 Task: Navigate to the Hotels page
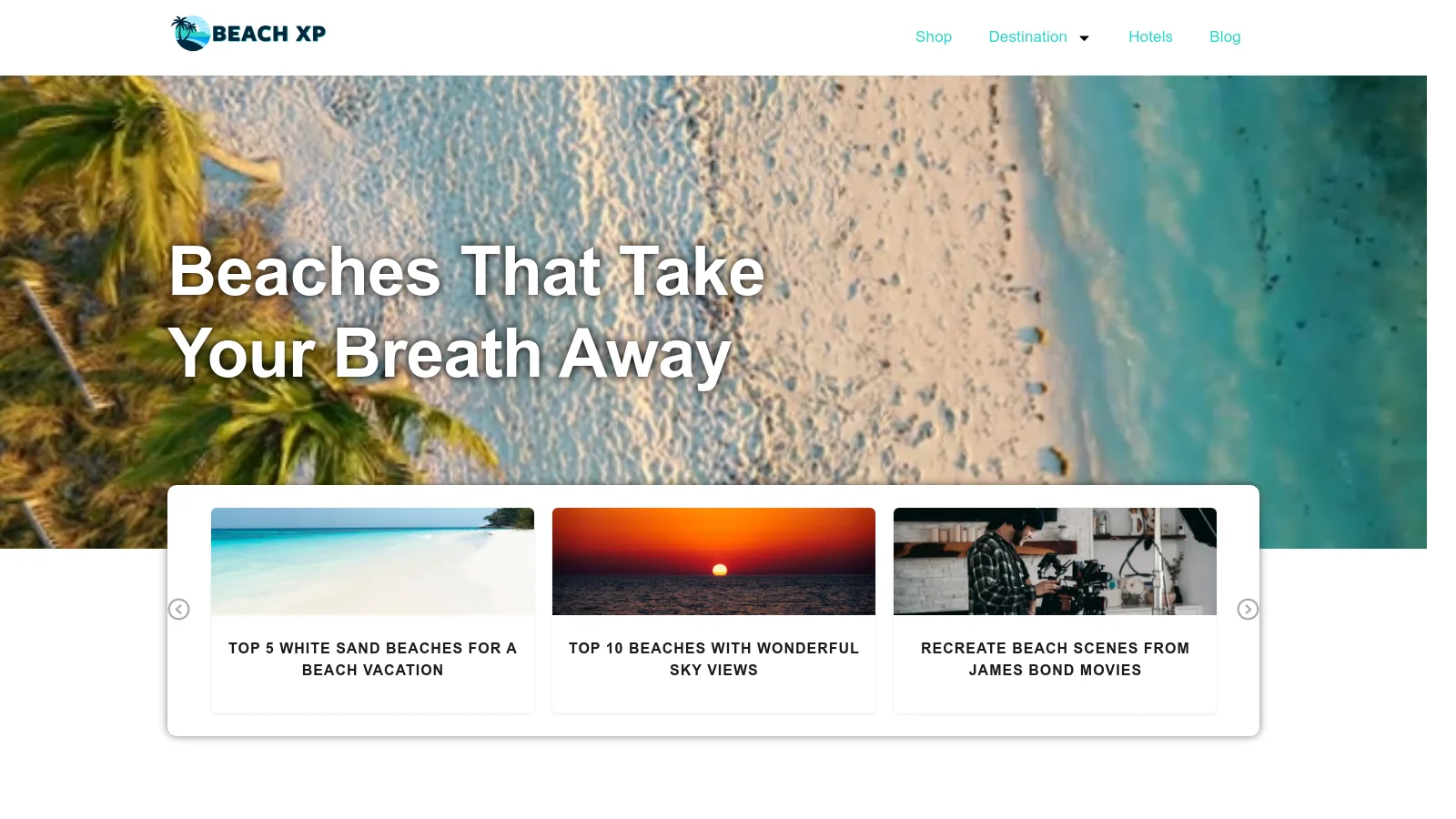tap(1150, 37)
